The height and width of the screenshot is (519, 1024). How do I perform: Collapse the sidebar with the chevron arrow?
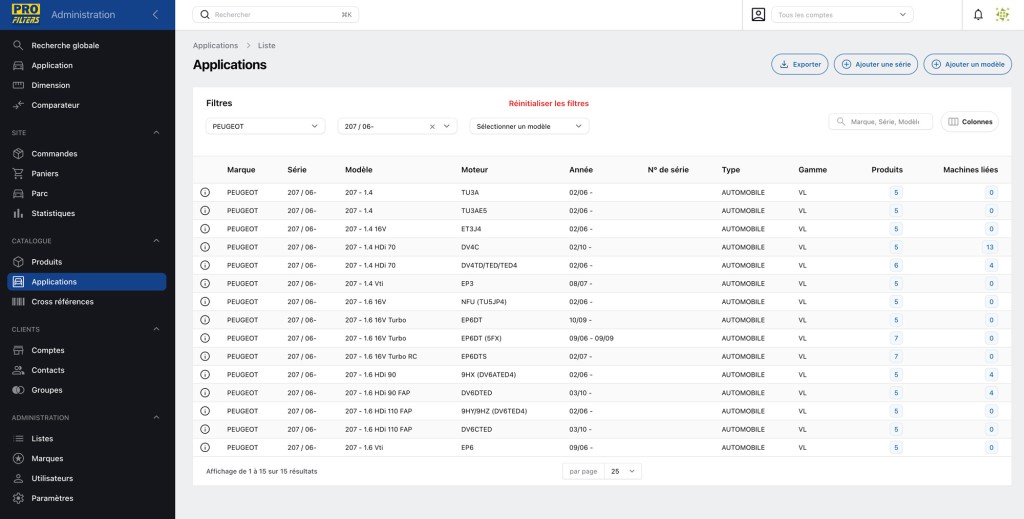point(155,15)
